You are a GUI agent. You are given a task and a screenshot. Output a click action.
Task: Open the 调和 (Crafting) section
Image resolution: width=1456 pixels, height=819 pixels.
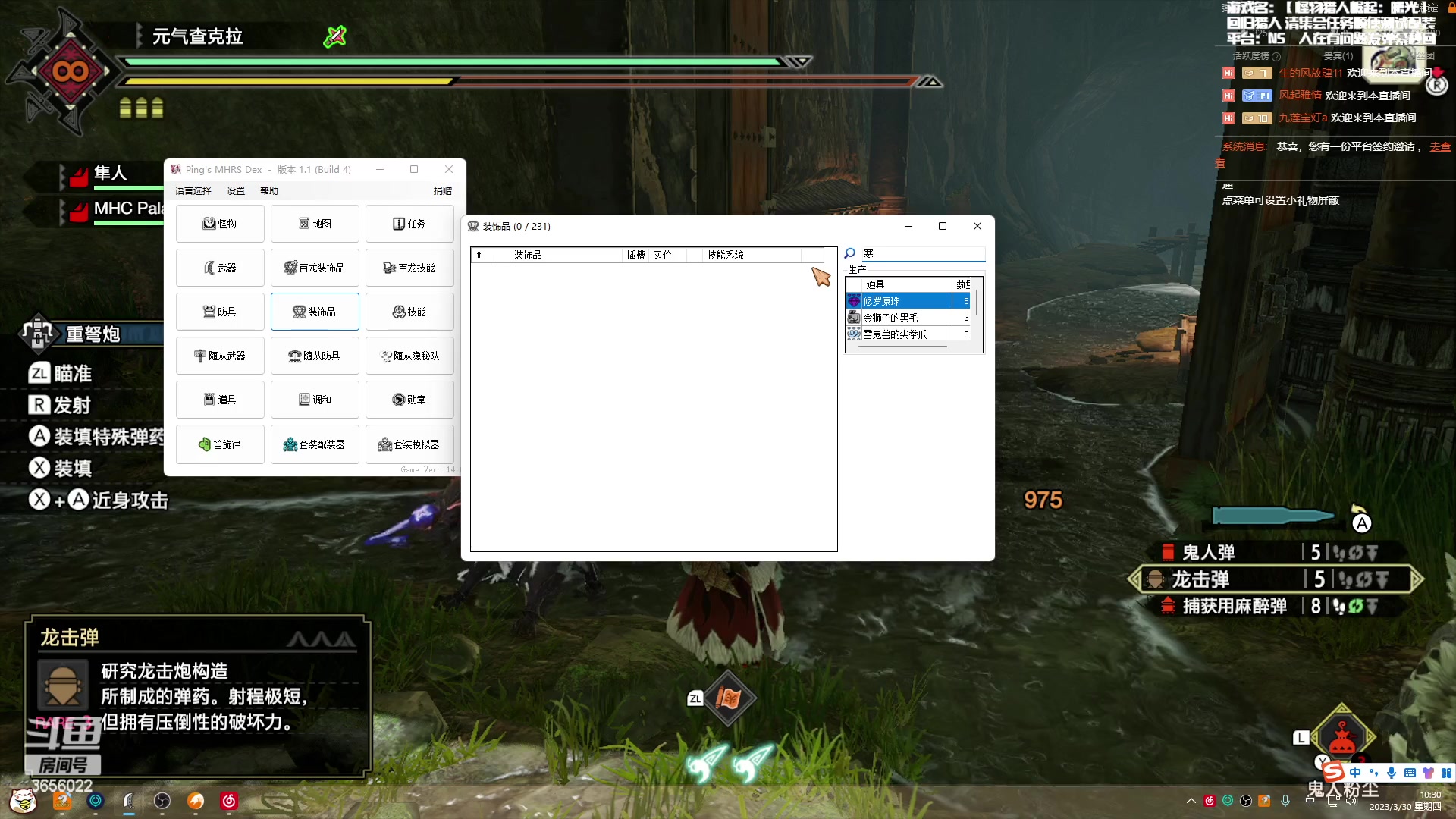pos(315,400)
